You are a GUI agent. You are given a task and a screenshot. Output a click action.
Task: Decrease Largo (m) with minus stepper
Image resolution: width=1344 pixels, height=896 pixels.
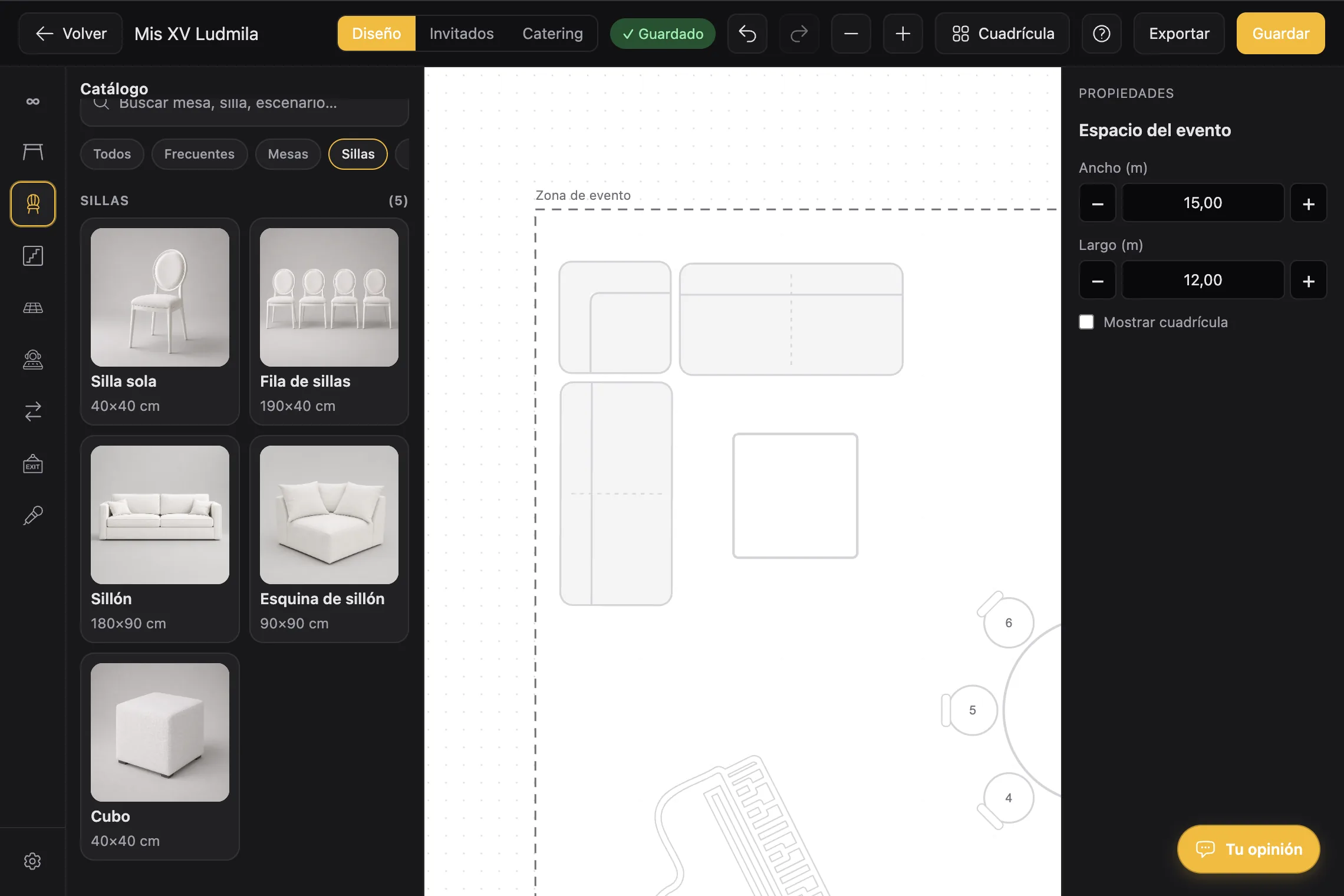[1098, 281]
